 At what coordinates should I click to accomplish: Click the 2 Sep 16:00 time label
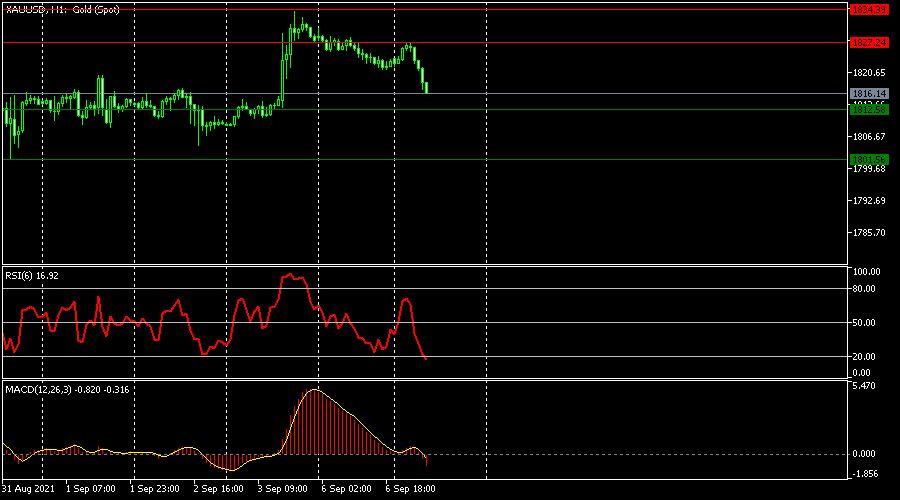coord(218,489)
